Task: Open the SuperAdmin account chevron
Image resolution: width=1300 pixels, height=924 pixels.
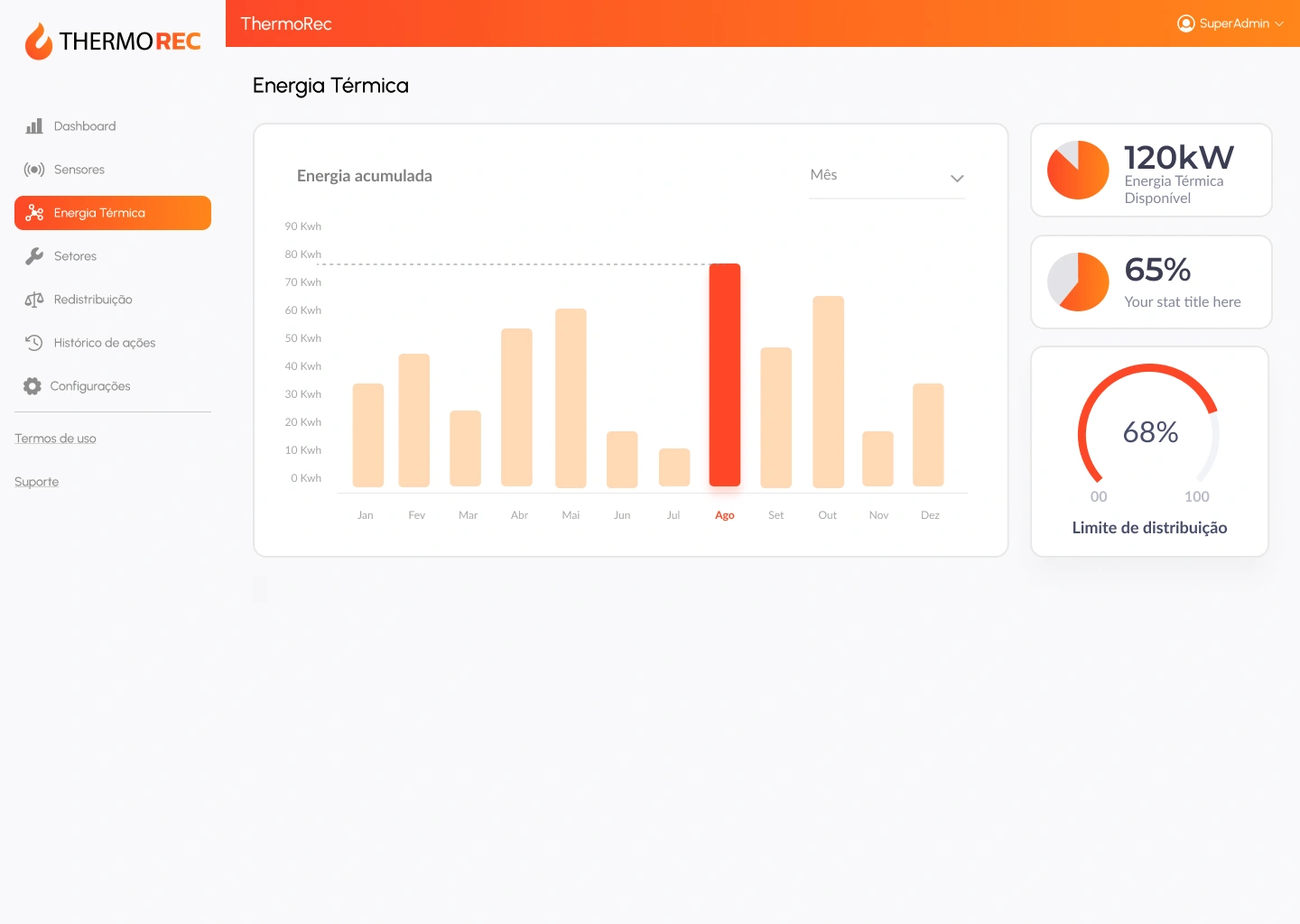Action: point(1279,24)
